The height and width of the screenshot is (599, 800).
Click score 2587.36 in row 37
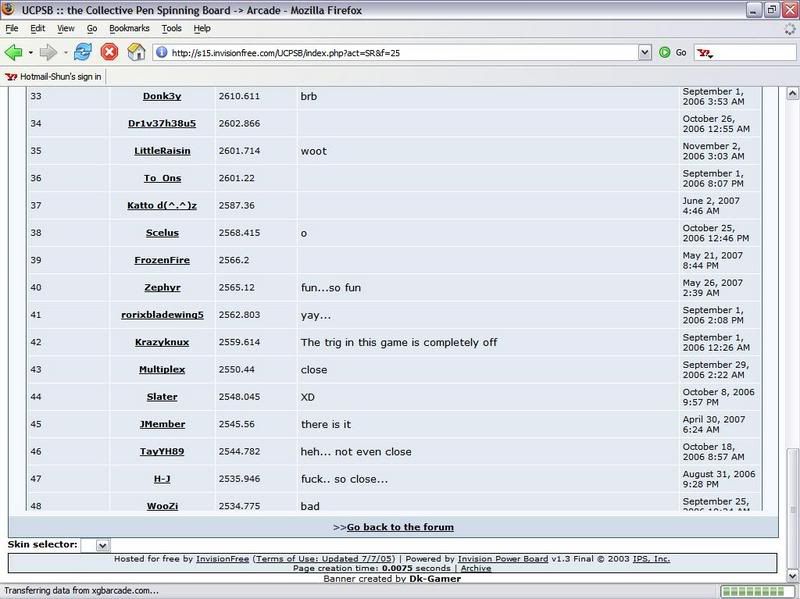point(236,206)
